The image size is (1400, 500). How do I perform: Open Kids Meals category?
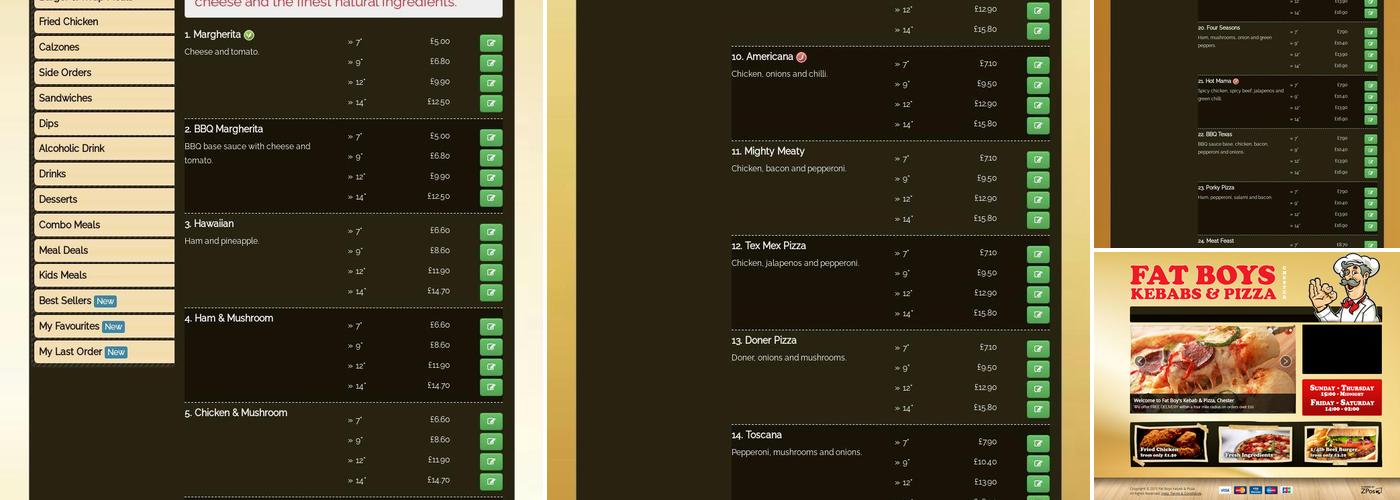pyautogui.click(x=104, y=275)
